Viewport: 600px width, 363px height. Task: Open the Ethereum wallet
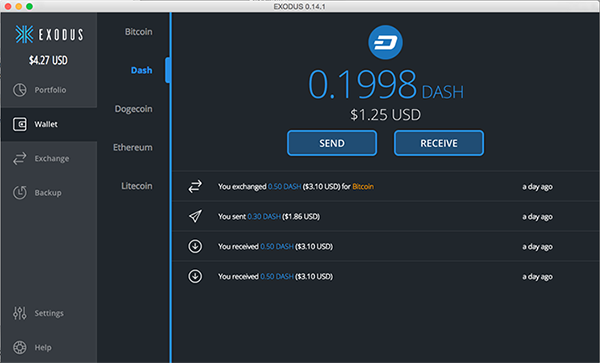[133, 147]
